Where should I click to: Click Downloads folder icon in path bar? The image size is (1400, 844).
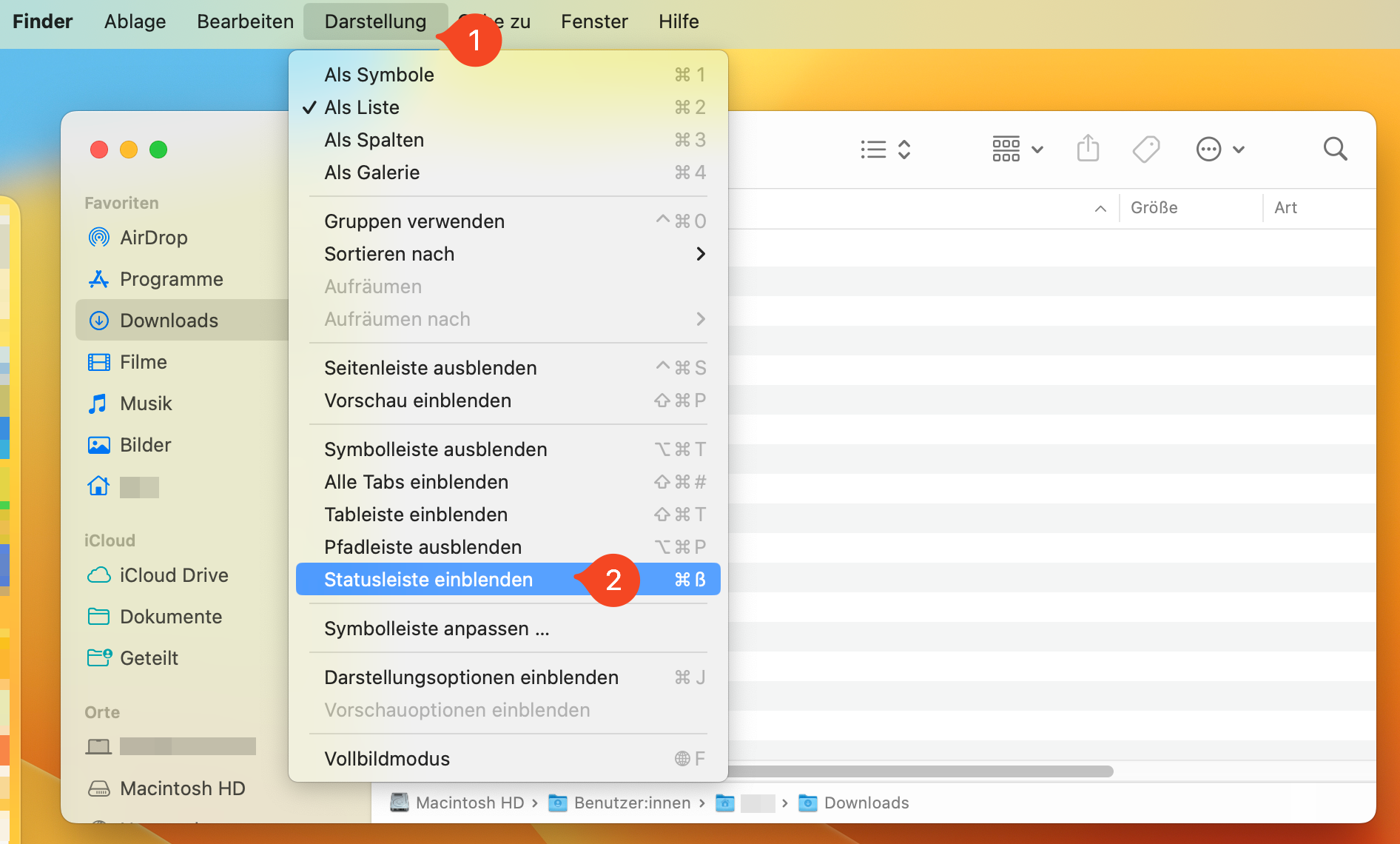(x=808, y=803)
